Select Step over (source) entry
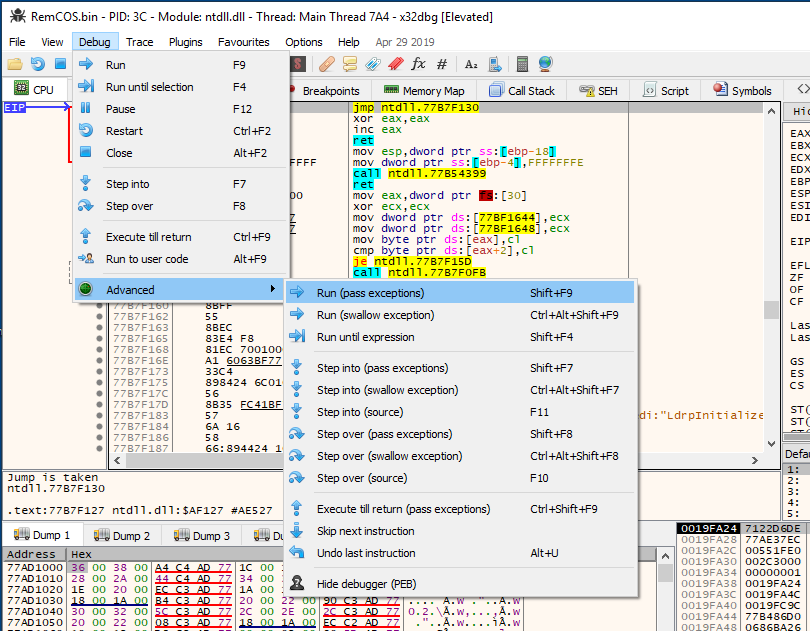 460,478
